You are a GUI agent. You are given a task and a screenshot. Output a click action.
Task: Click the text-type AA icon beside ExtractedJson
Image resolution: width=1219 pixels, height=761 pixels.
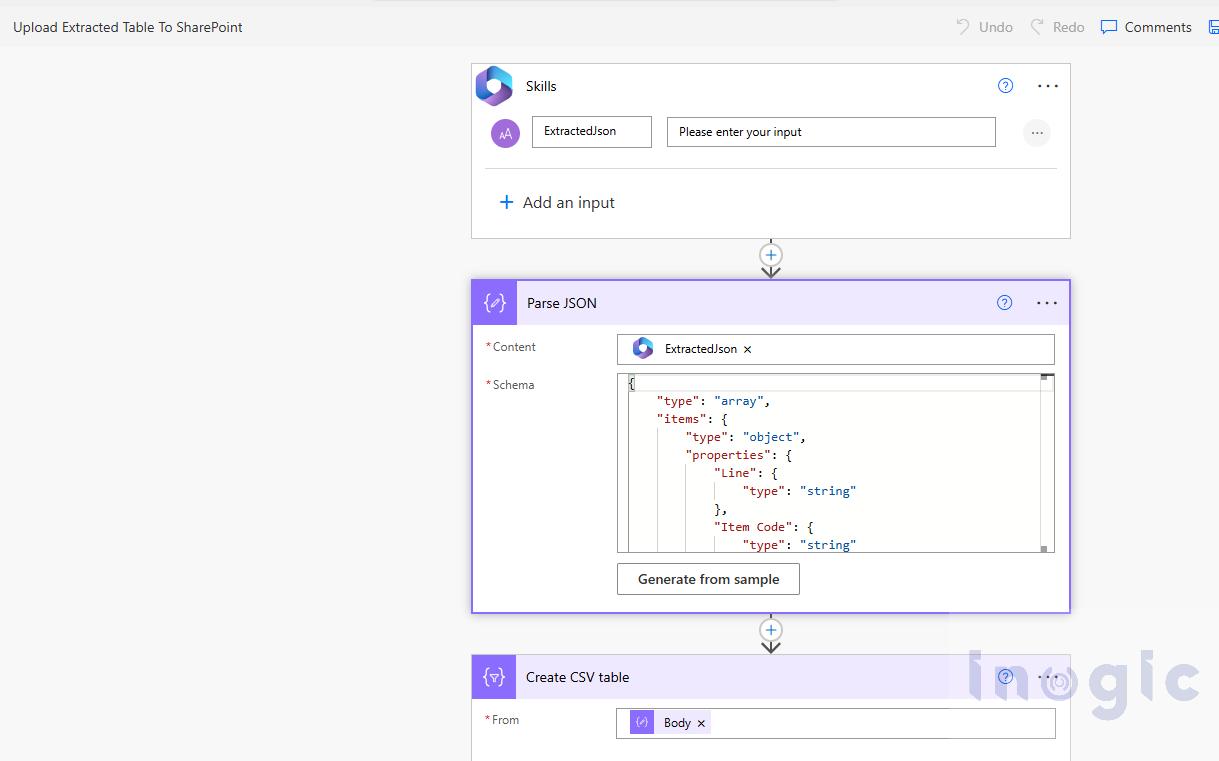(506, 133)
